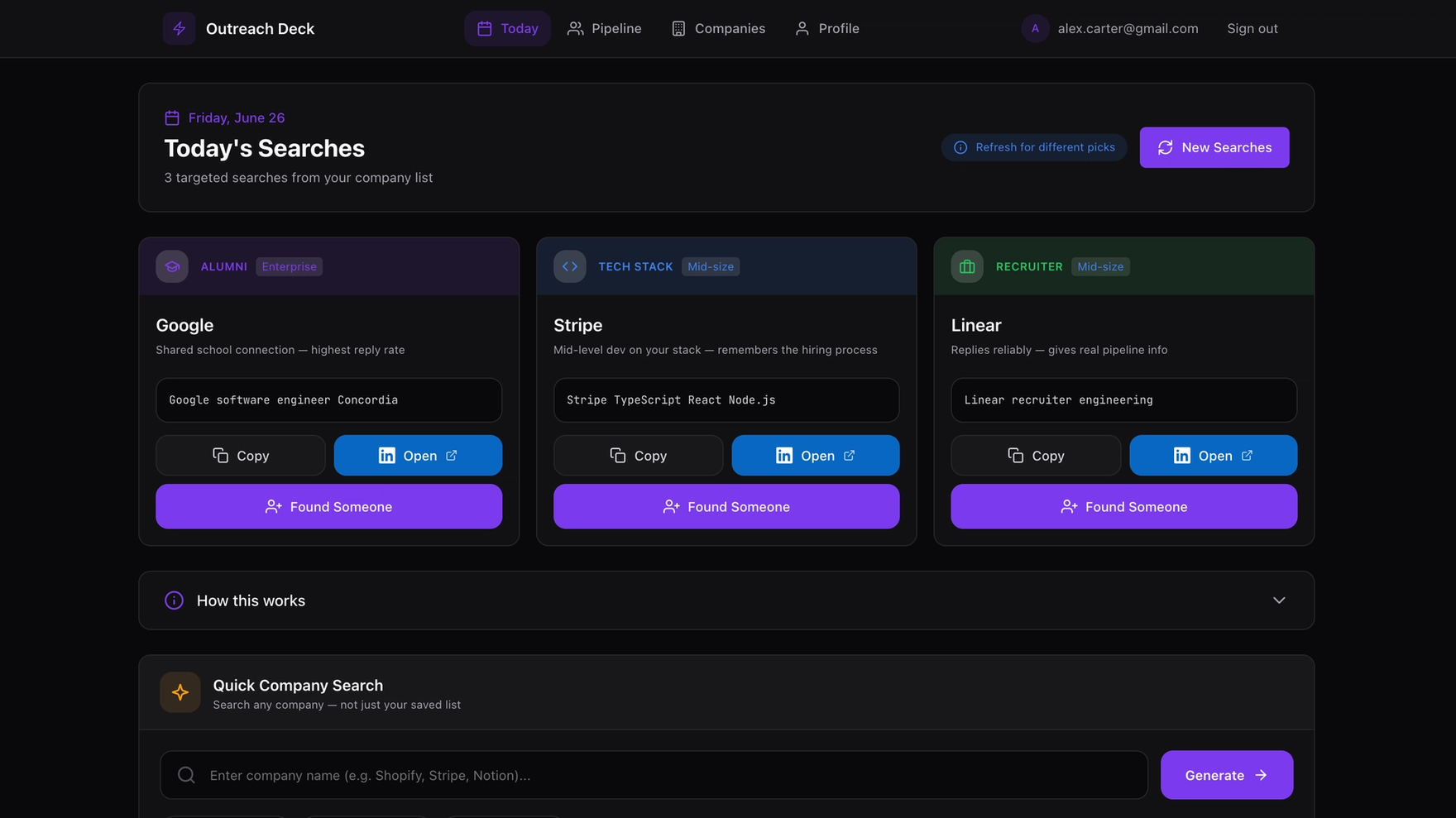Copy the Stripe search query
Screen dimensions: 1456x818
click(x=638, y=456)
